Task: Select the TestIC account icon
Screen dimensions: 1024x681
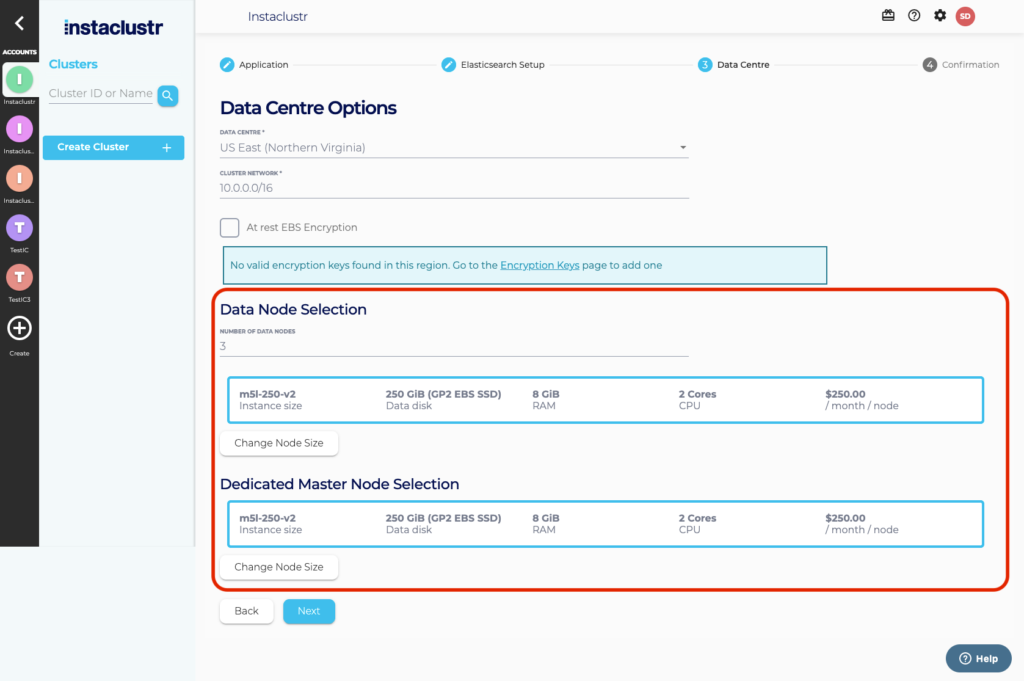Action: [19, 228]
